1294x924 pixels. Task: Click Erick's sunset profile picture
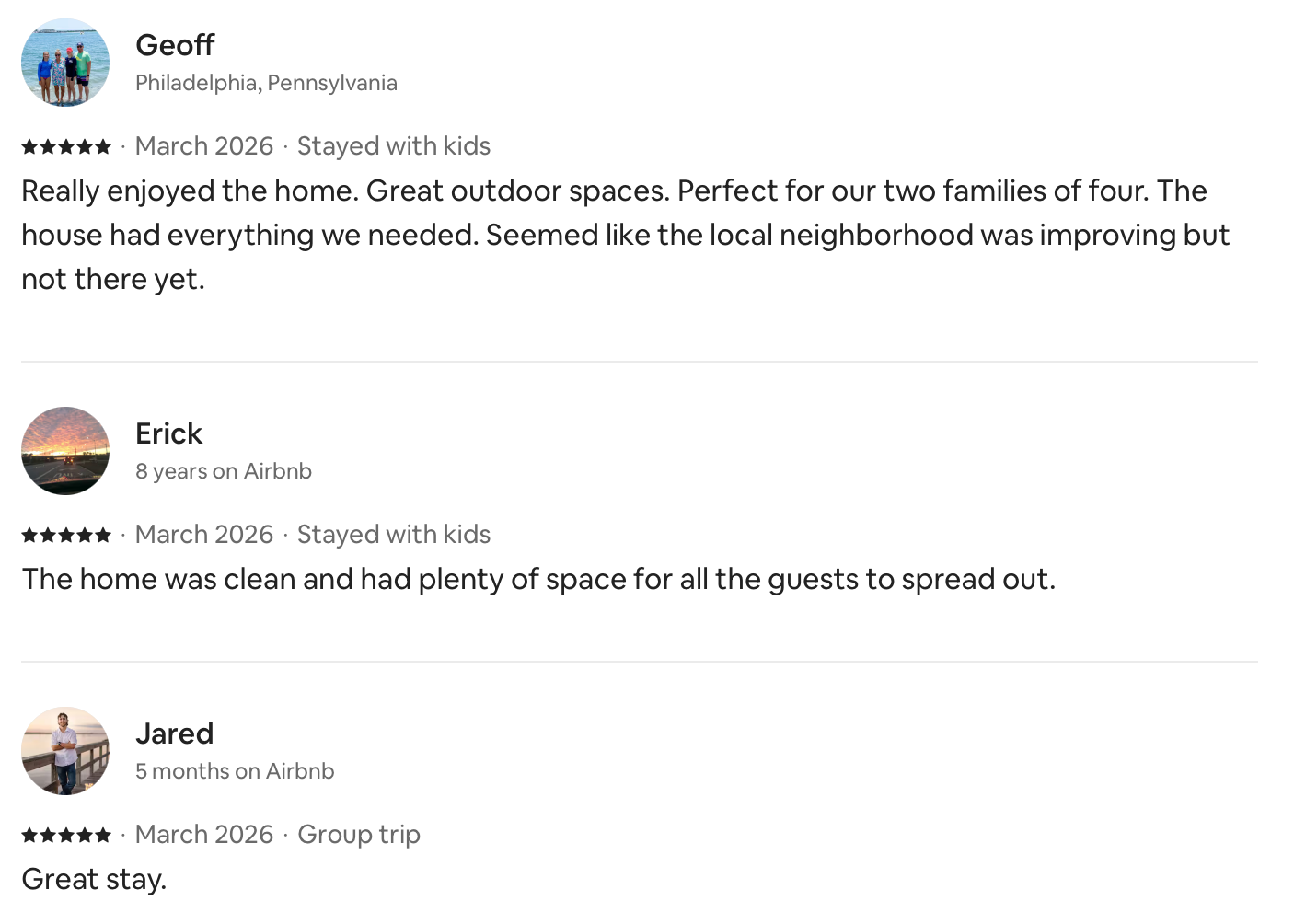point(65,451)
